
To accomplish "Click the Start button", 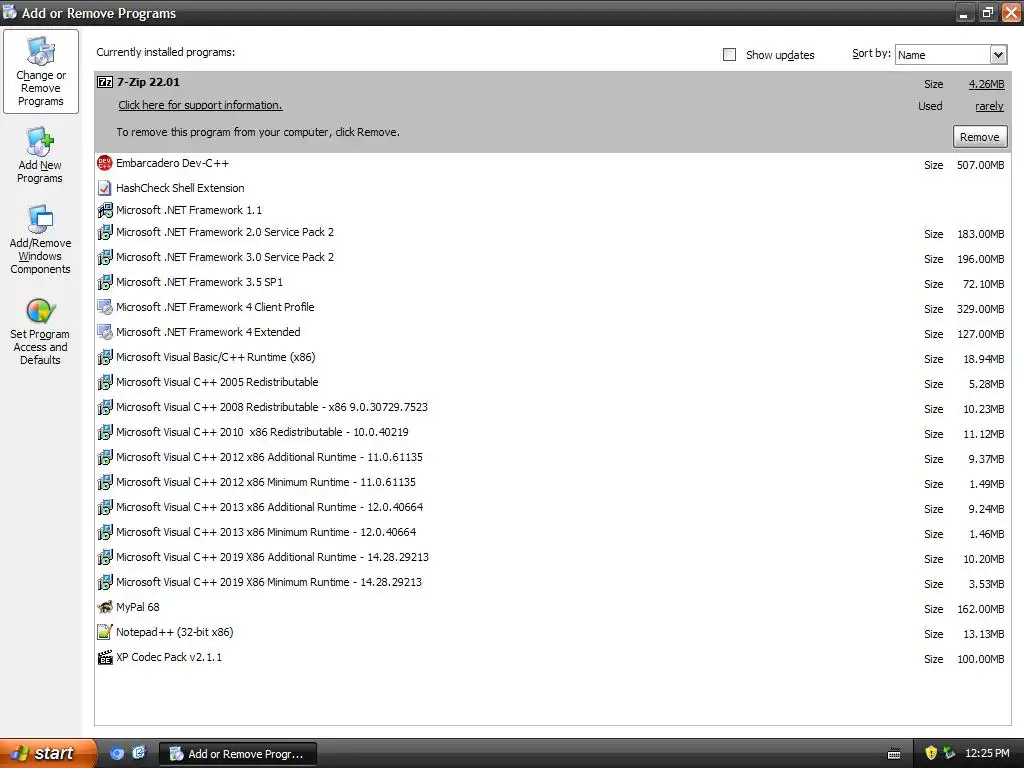I will coord(48,753).
